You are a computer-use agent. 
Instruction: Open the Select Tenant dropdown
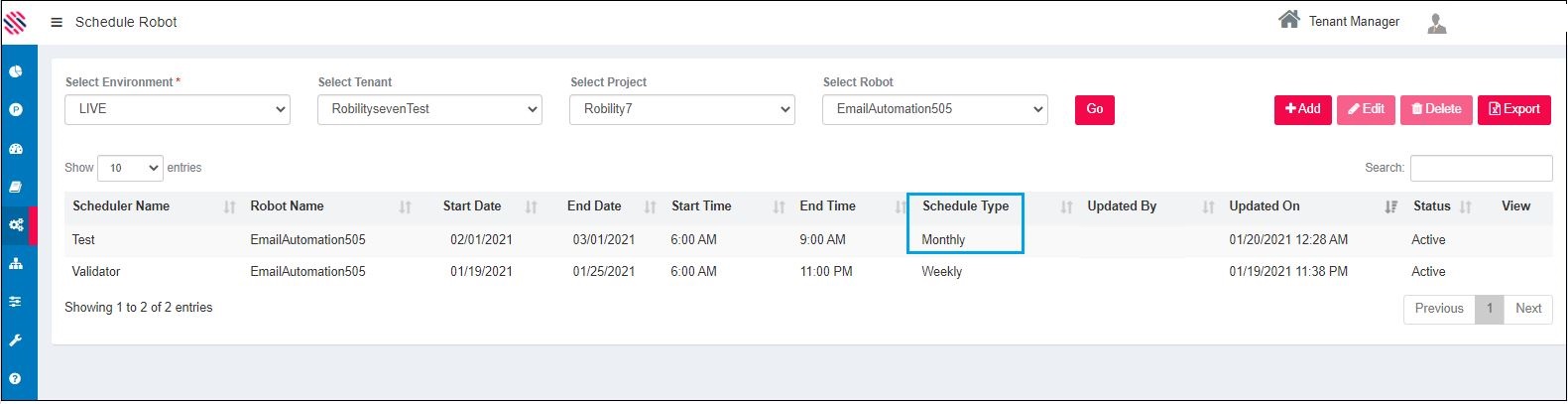pos(429,109)
